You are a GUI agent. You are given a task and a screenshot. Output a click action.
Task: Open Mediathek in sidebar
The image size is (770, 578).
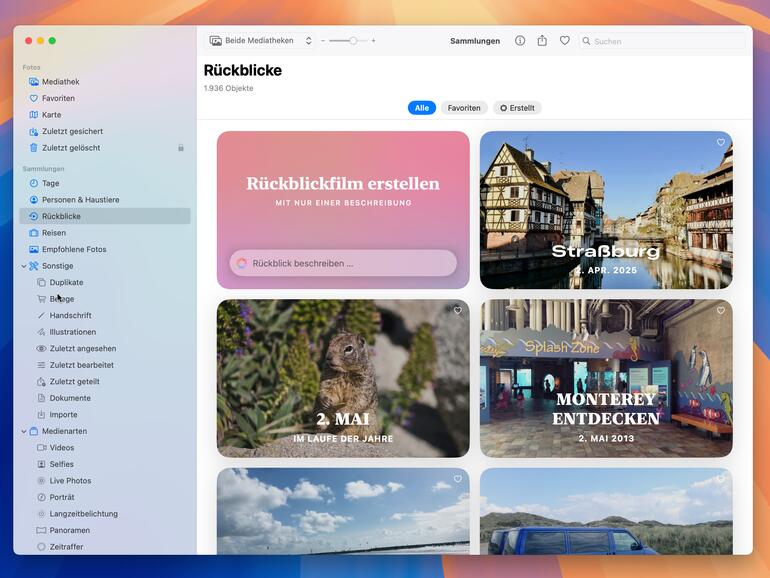coord(104,82)
